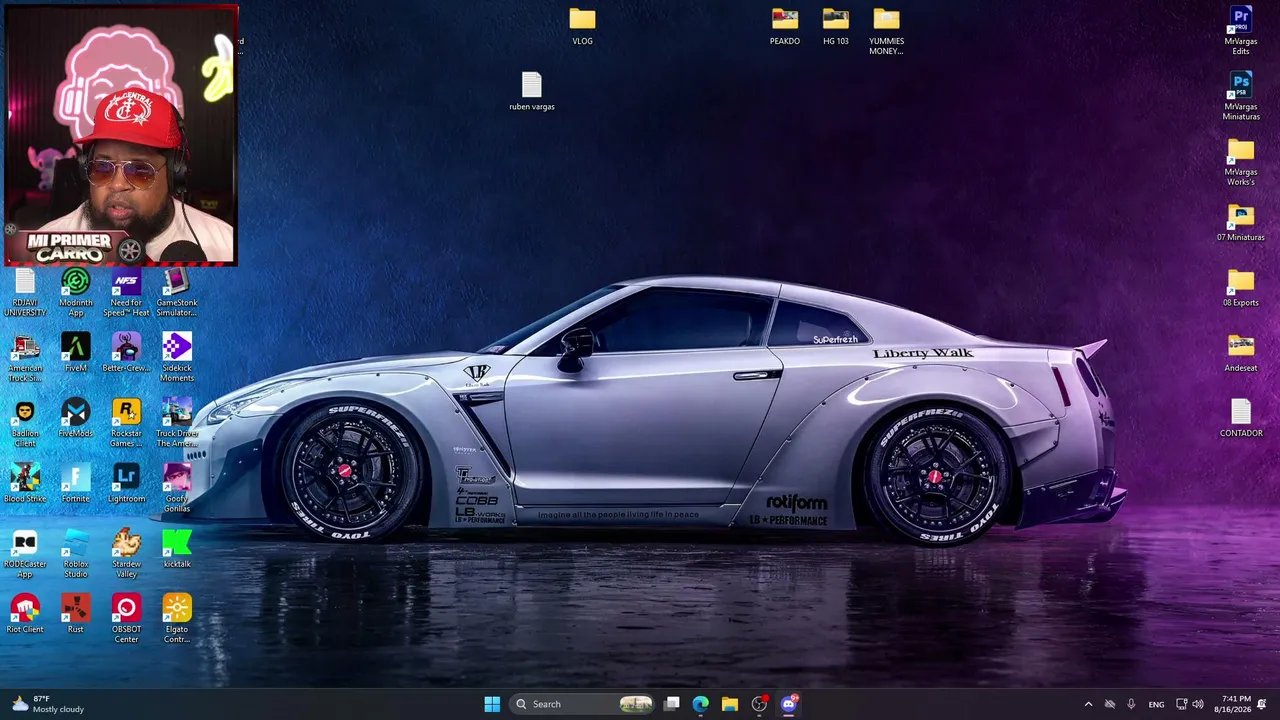The height and width of the screenshot is (720, 1280).
Task: Select the Lightroom shortcut icon
Action: pyautogui.click(x=126, y=484)
